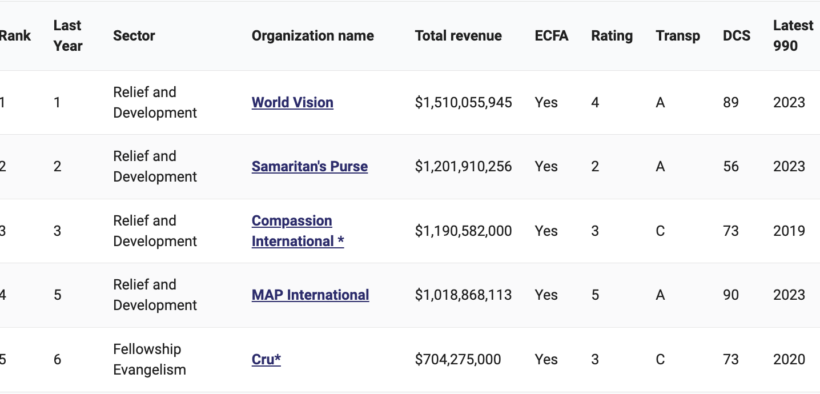The image size is (820, 394).
Task: Sort by Total revenue header
Action: pyautogui.click(x=458, y=36)
